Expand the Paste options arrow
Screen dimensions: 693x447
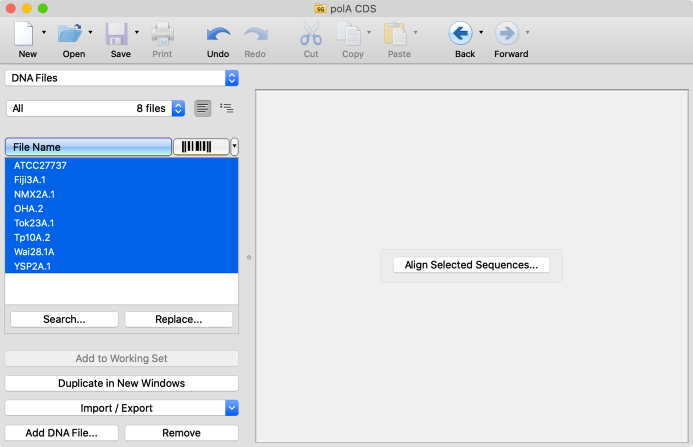[x=415, y=32]
